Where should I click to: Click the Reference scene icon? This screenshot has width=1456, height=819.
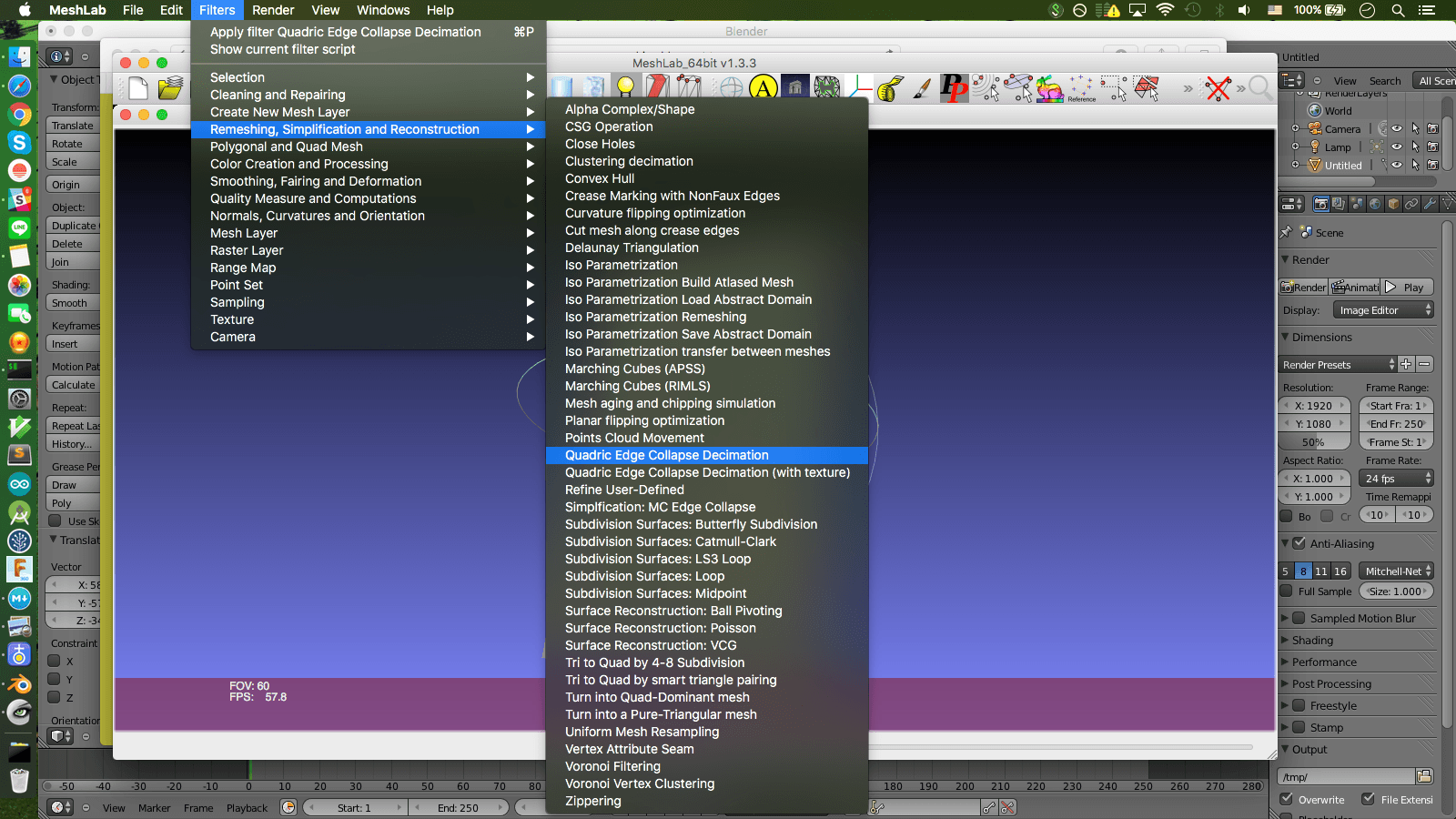1081,88
